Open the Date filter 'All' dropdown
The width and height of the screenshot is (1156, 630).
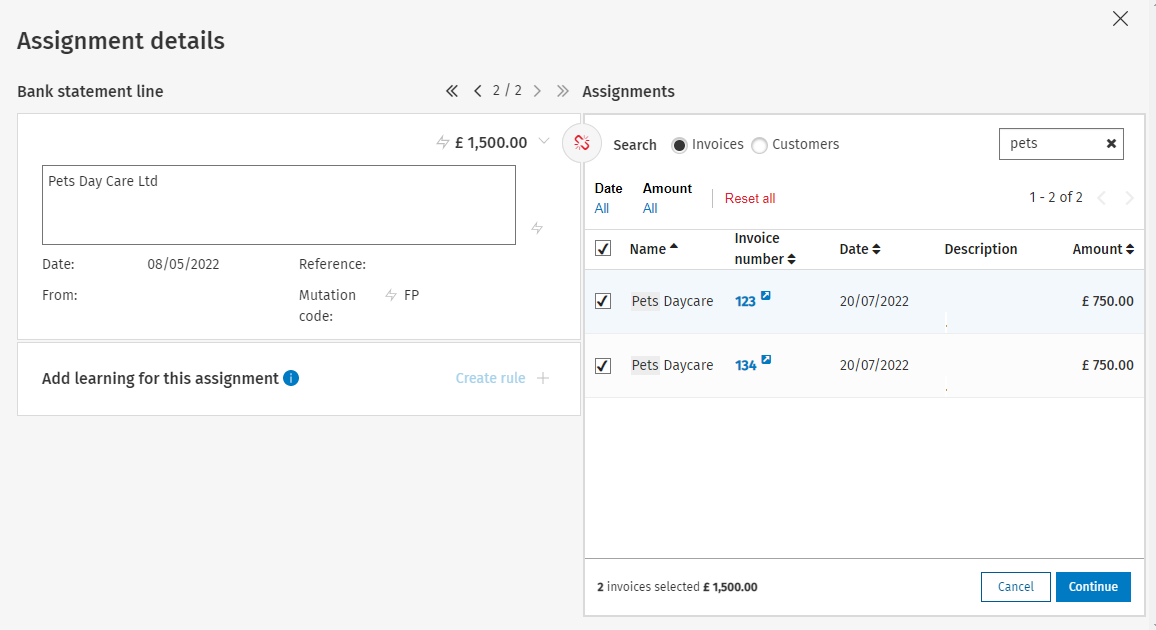point(602,209)
